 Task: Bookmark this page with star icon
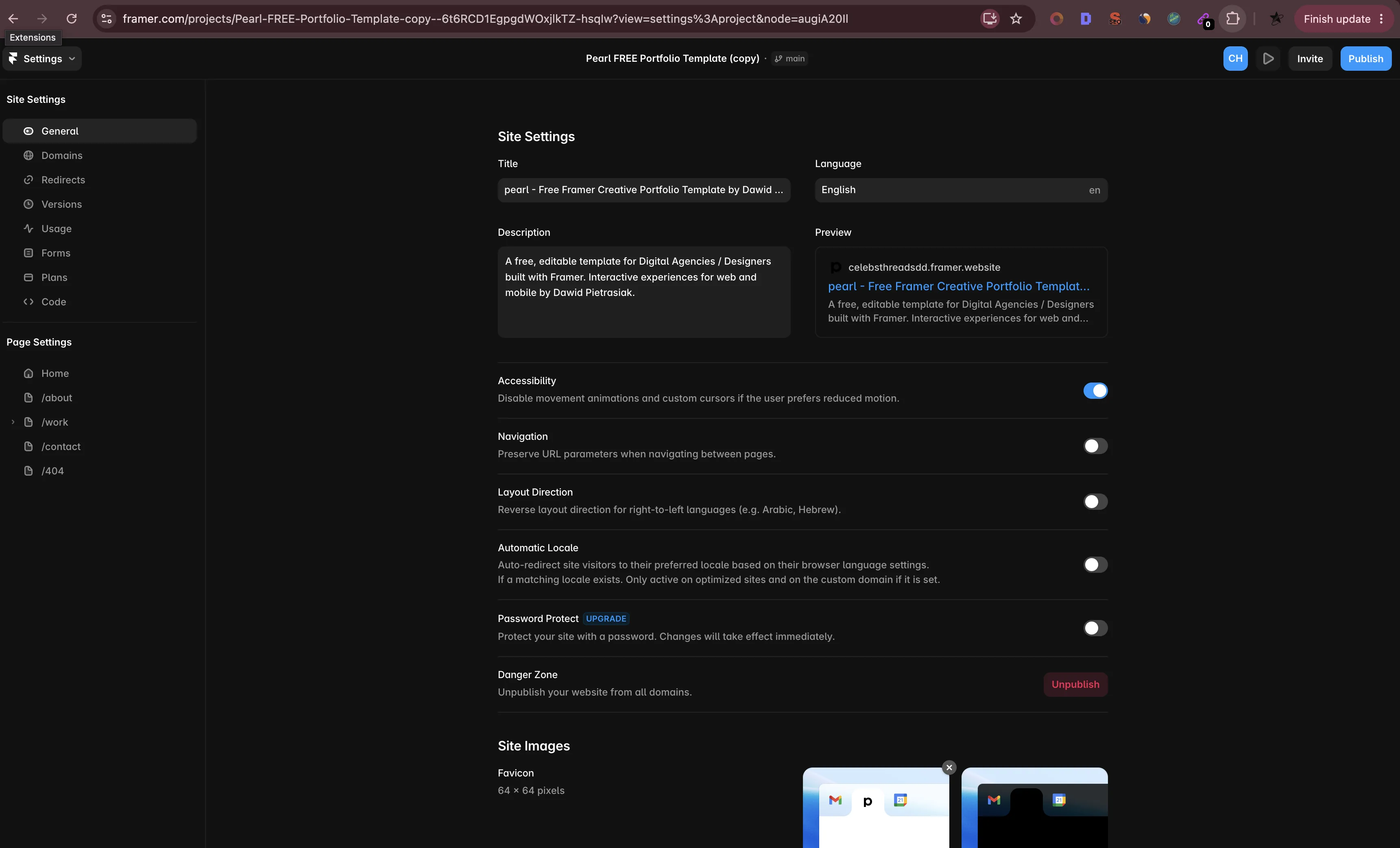coord(1016,19)
